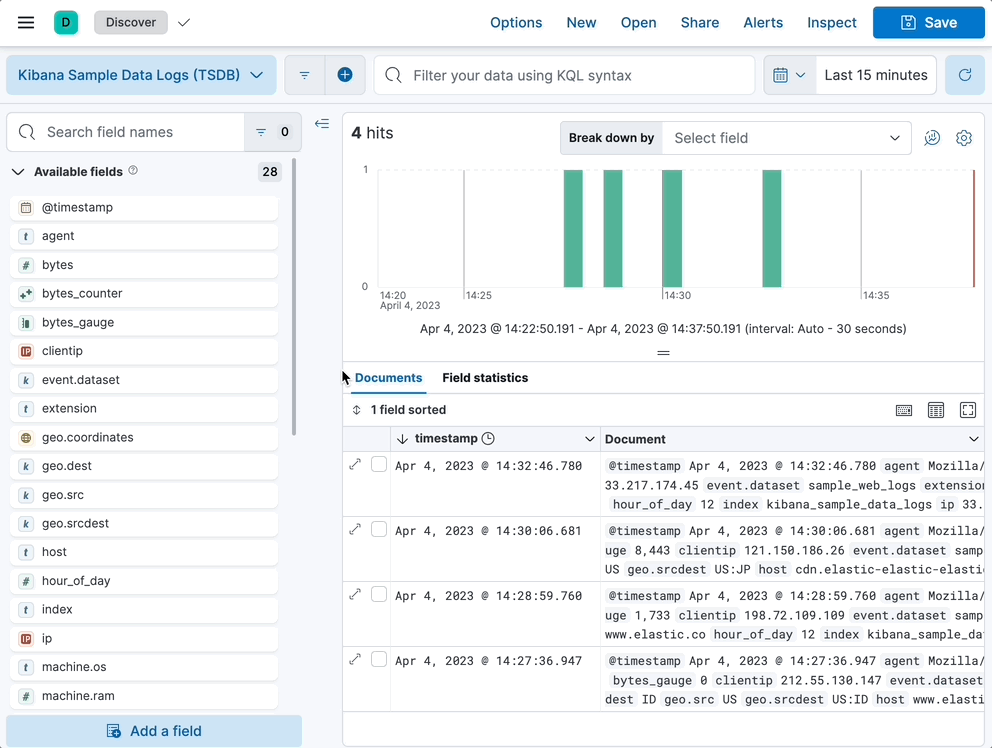Check the 14:27:36.947 row checkbox

click(x=379, y=660)
